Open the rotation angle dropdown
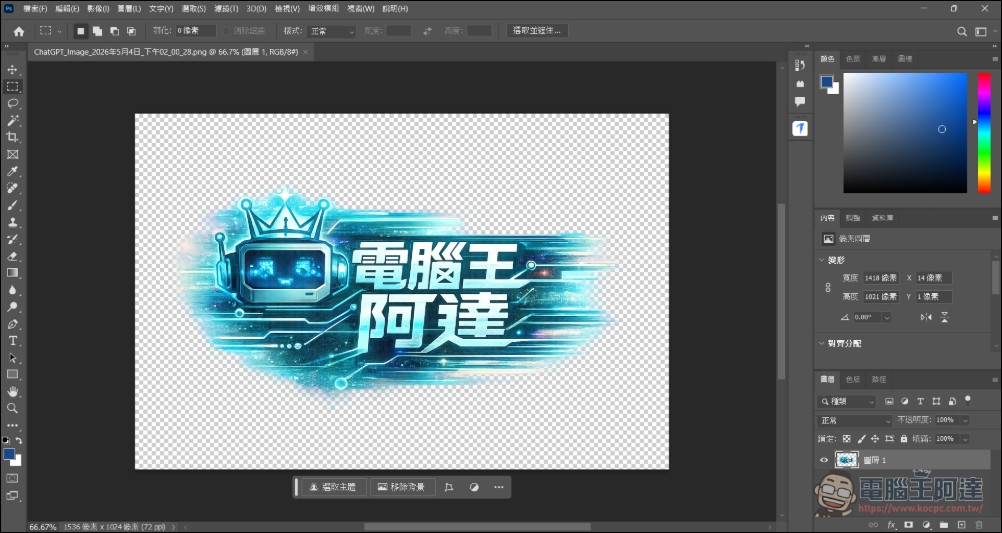Image resolution: width=1002 pixels, height=533 pixels. (887, 317)
